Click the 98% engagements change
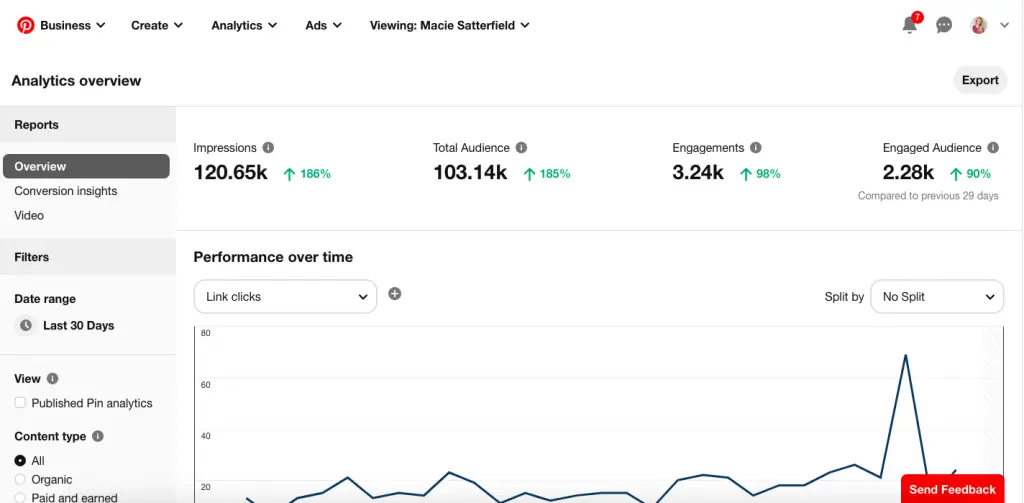The height and width of the screenshot is (503, 1024). point(760,174)
